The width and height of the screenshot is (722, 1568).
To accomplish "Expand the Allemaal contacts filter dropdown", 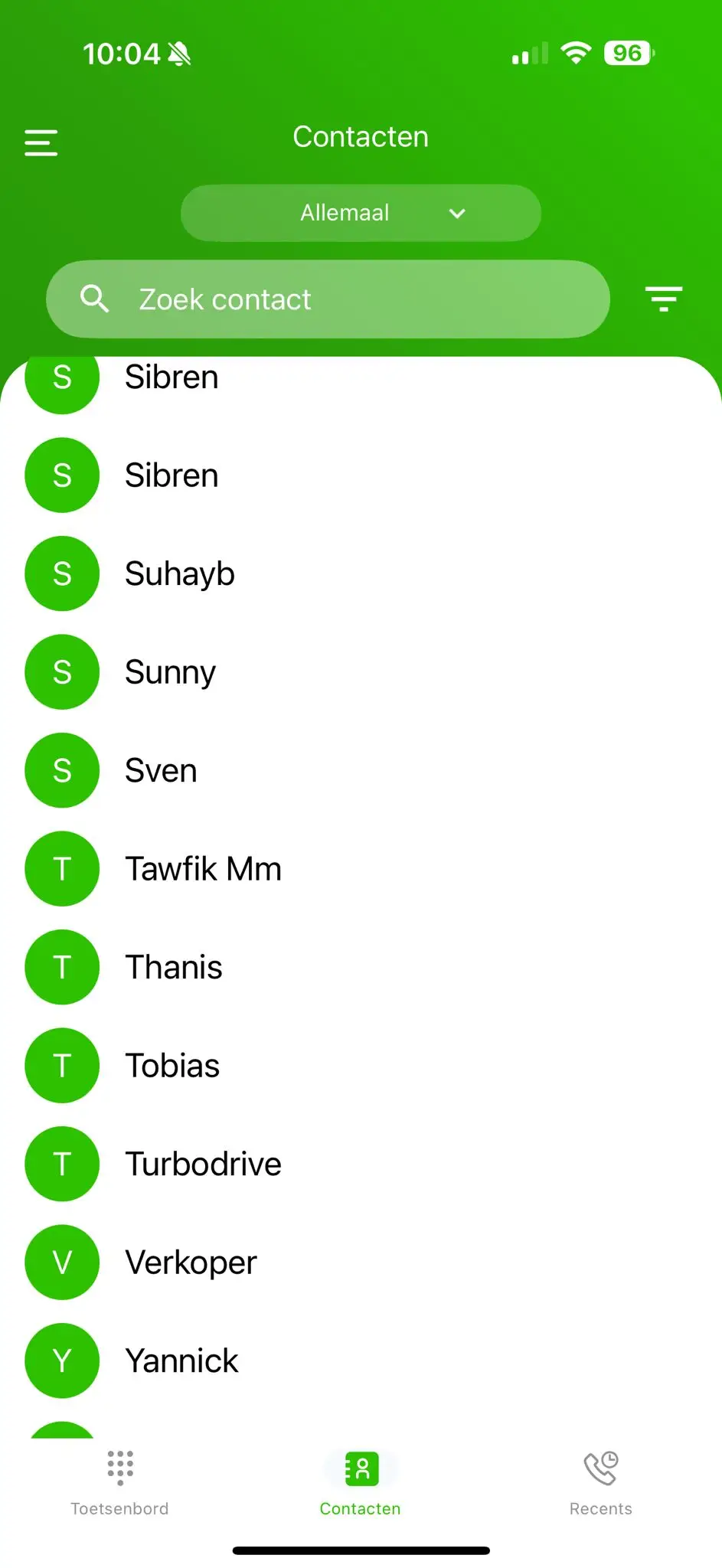I will click(360, 213).
